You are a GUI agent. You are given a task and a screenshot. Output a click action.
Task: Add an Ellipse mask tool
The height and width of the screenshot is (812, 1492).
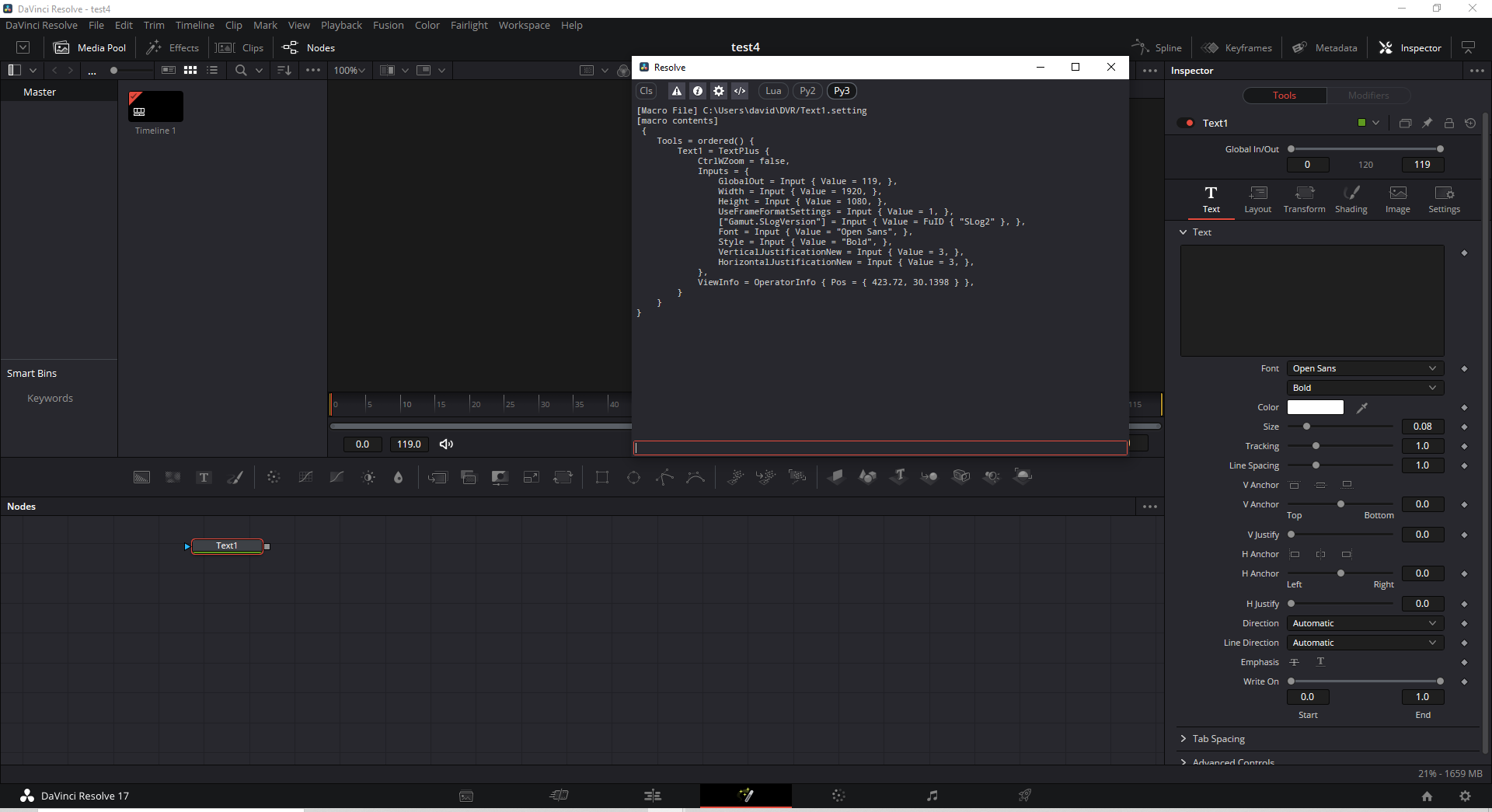[x=633, y=477]
